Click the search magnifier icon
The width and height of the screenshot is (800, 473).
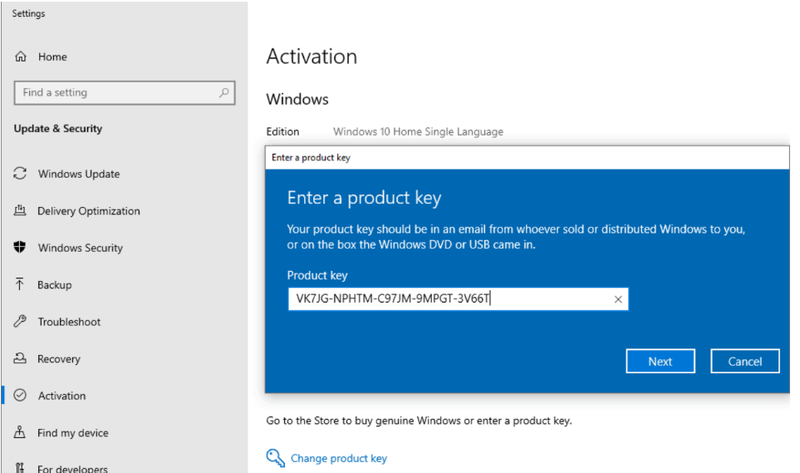coord(224,92)
